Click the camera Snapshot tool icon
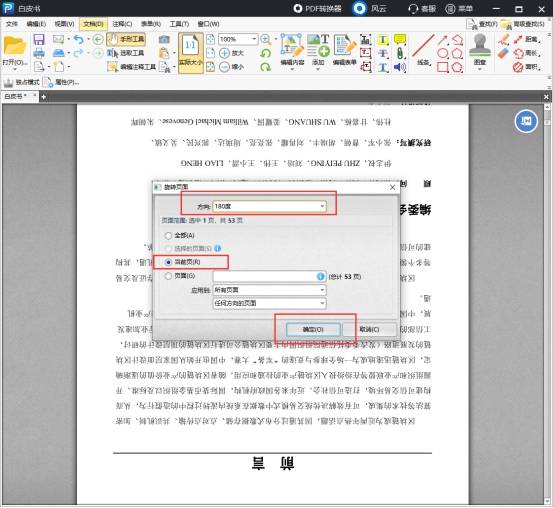 [164, 39]
